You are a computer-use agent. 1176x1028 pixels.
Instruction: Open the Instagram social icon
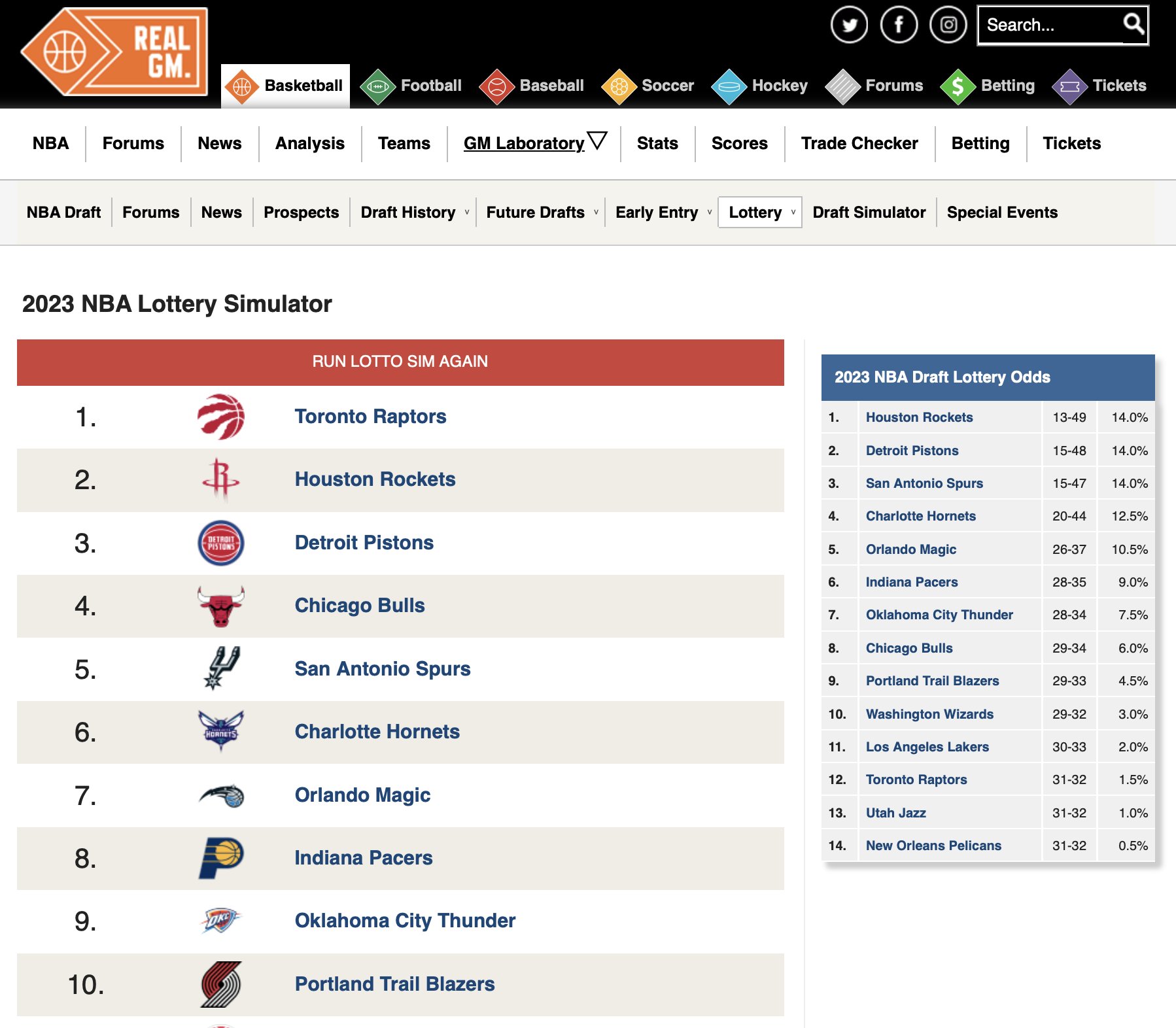click(x=948, y=25)
